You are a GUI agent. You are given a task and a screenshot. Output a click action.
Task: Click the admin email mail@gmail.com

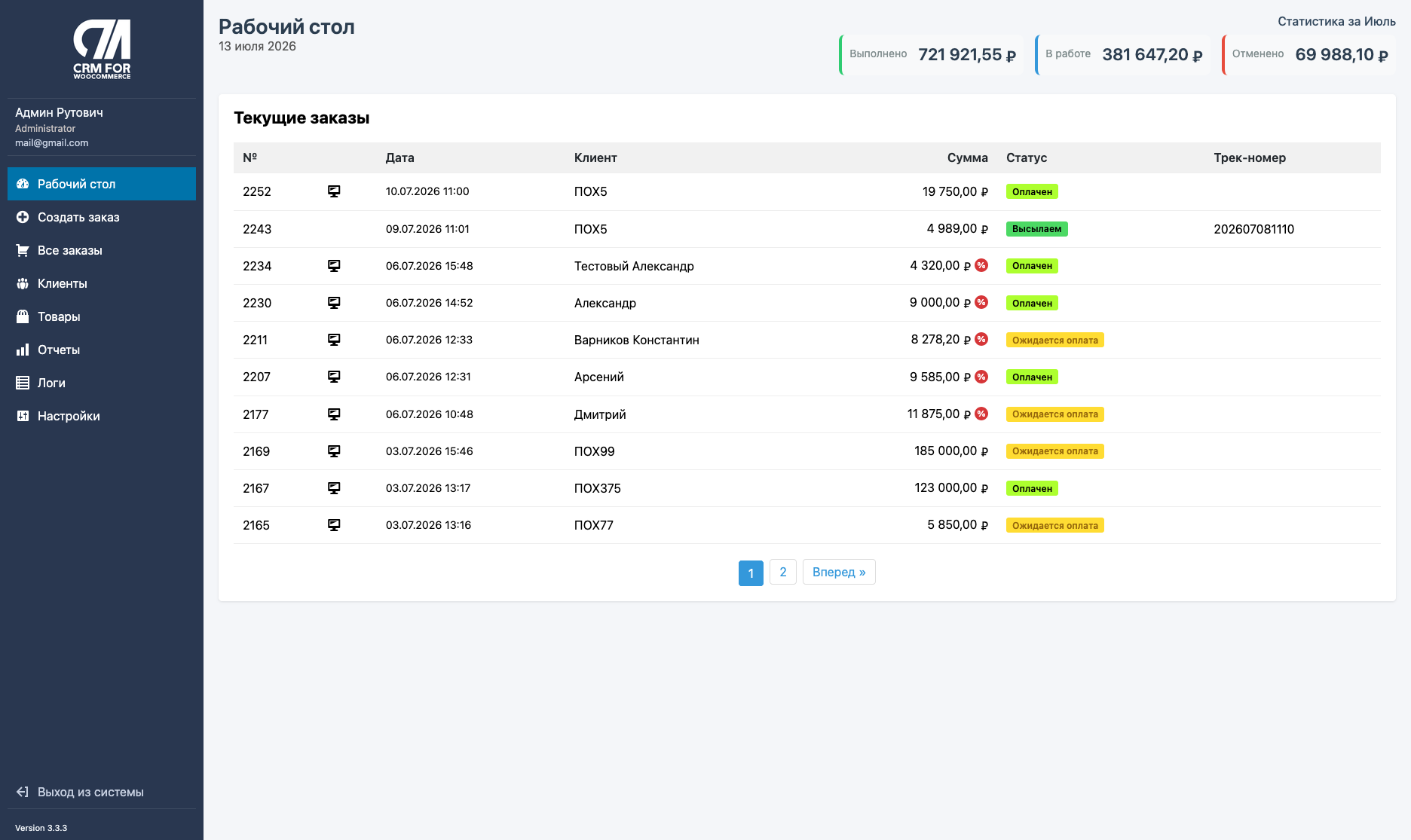click(52, 142)
